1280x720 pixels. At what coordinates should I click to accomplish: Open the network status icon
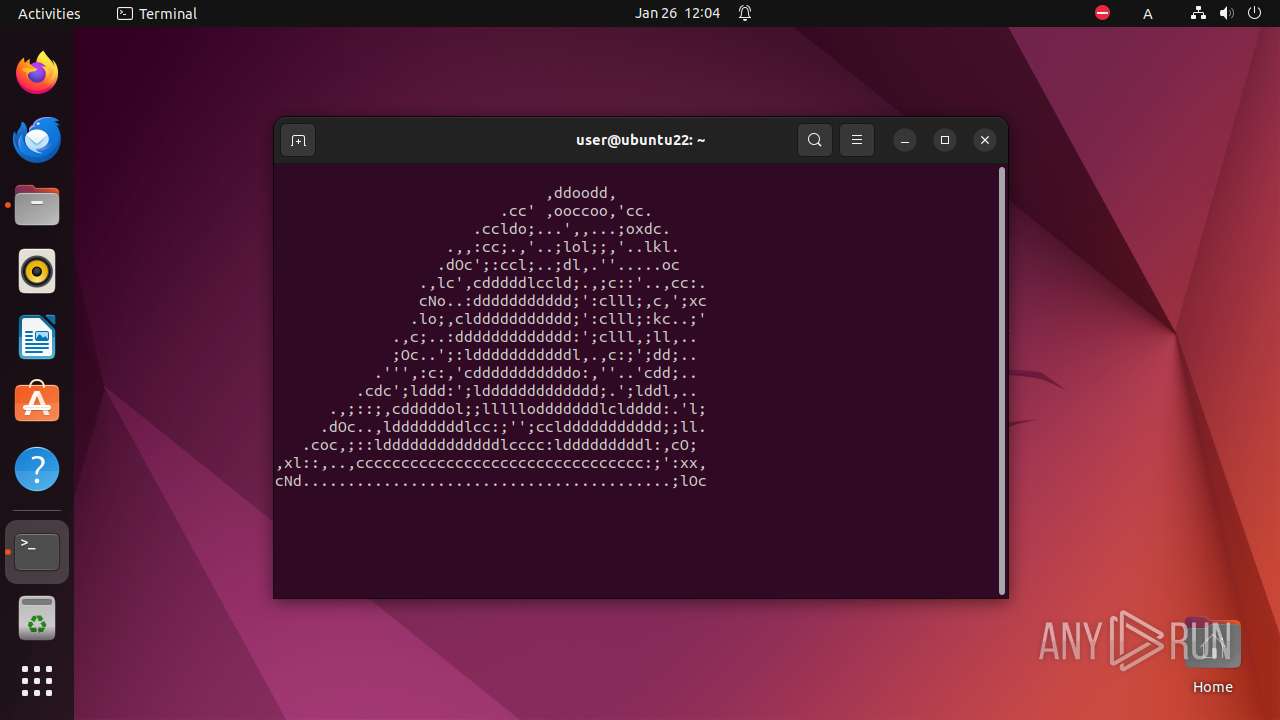[1199, 13]
